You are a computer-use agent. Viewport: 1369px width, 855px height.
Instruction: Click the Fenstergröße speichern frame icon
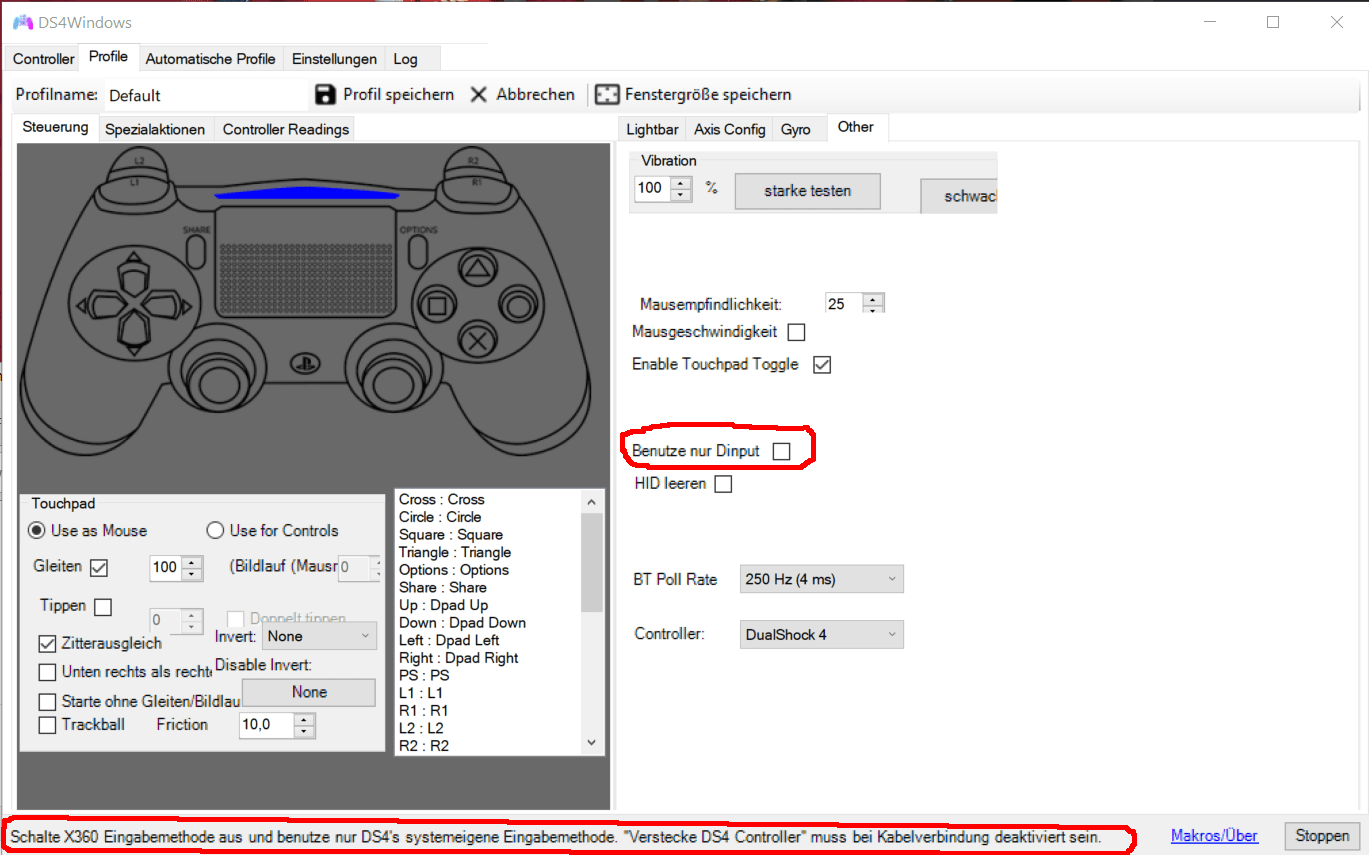click(x=606, y=94)
